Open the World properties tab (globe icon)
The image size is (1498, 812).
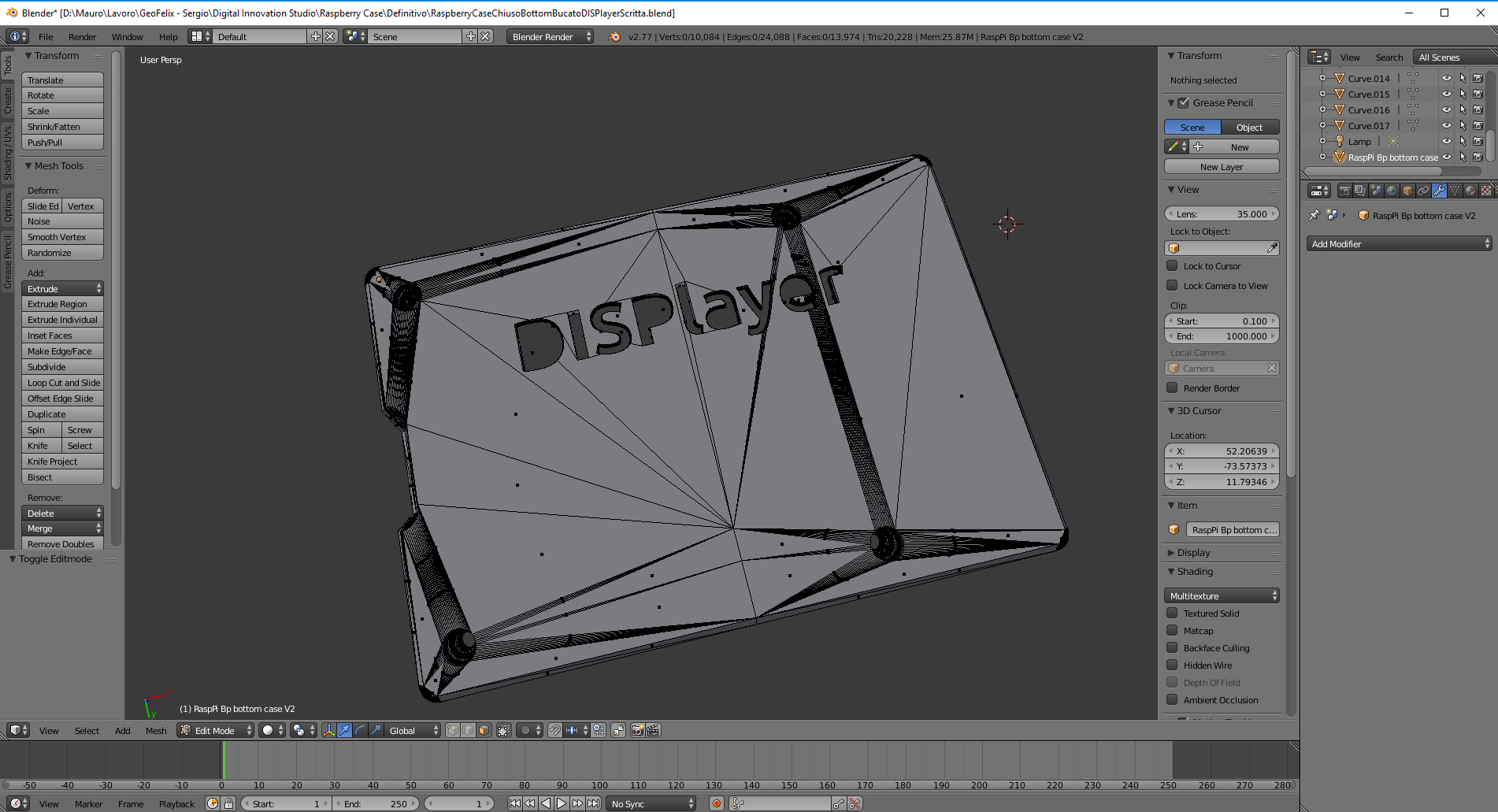click(x=1392, y=191)
